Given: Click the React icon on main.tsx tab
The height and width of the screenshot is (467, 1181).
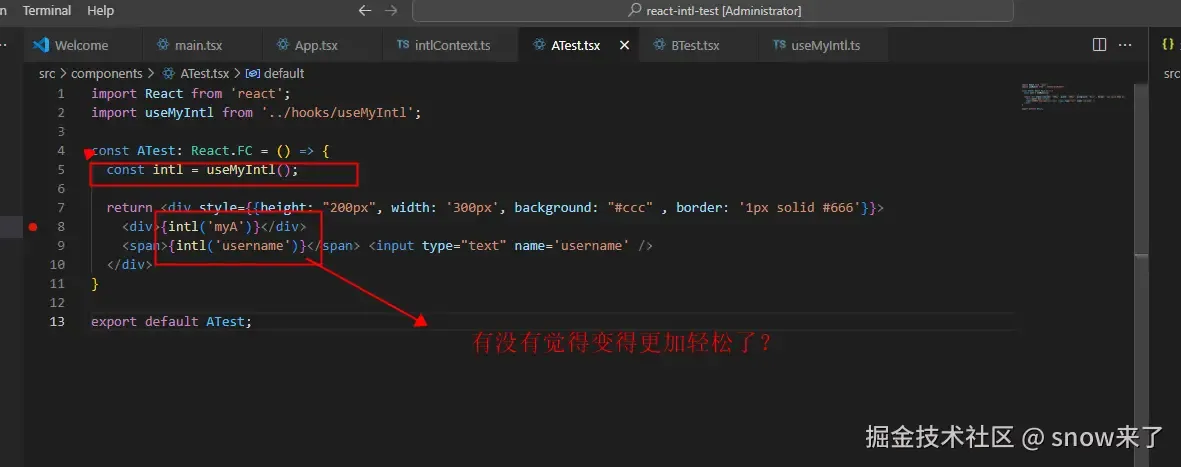Looking at the screenshot, I should [x=163, y=45].
